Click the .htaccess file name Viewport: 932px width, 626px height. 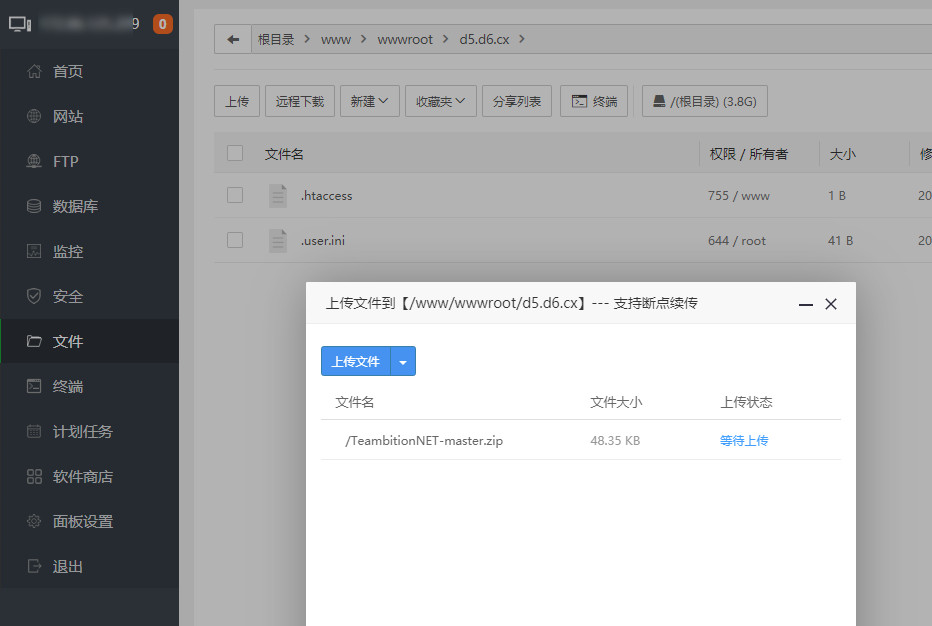326,196
